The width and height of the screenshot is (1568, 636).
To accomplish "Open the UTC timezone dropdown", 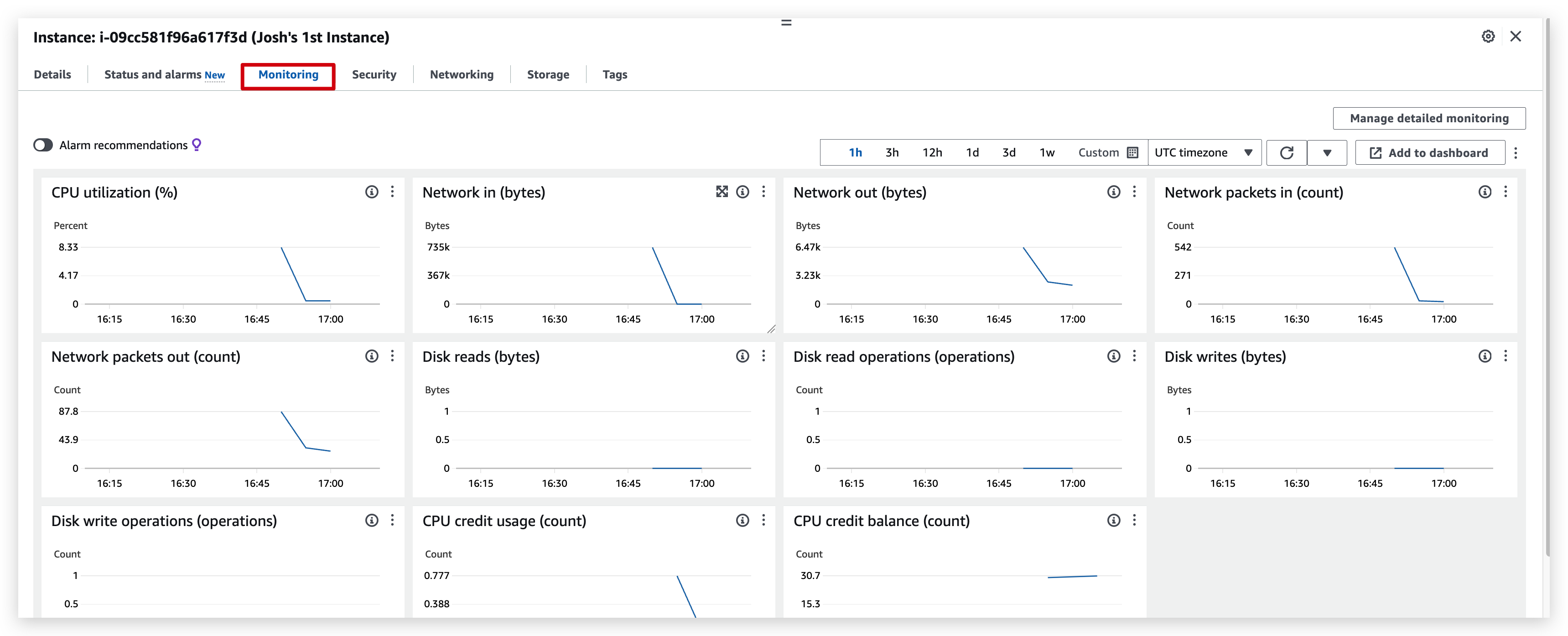I will pyautogui.click(x=1205, y=152).
